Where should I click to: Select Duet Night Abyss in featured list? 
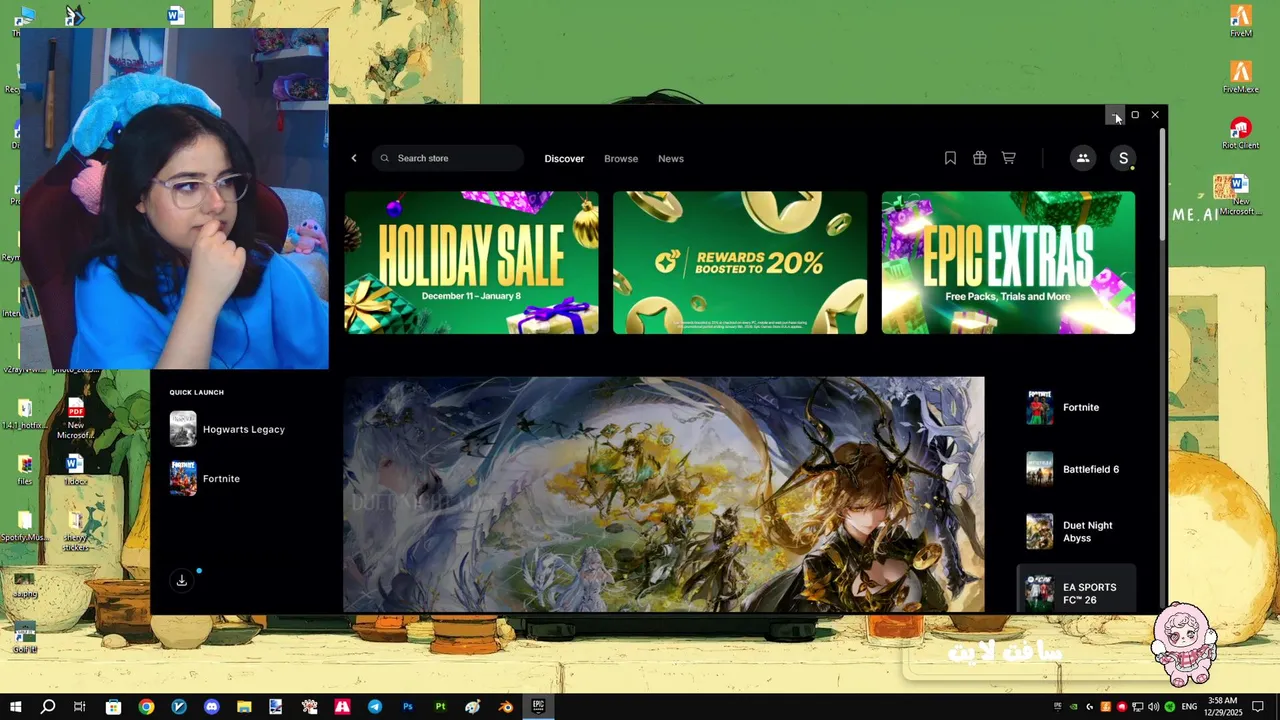click(1075, 531)
